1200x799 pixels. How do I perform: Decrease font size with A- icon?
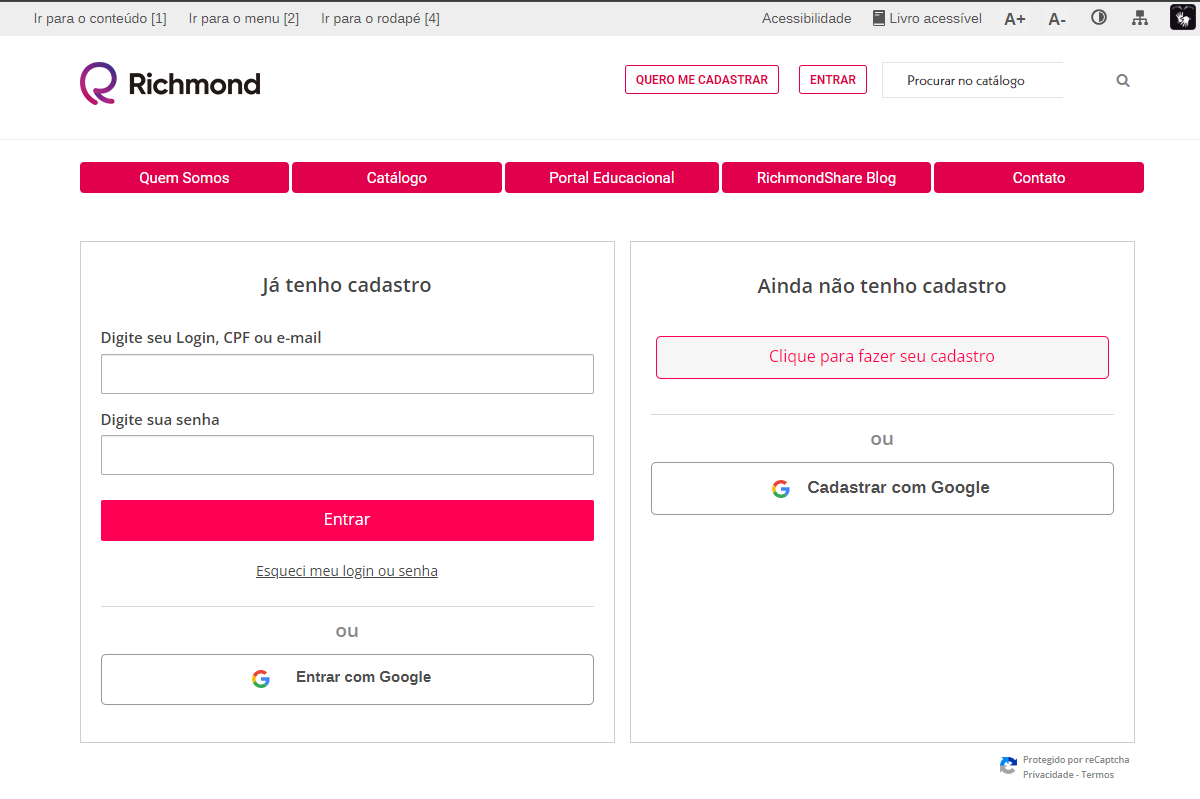[1057, 19]
